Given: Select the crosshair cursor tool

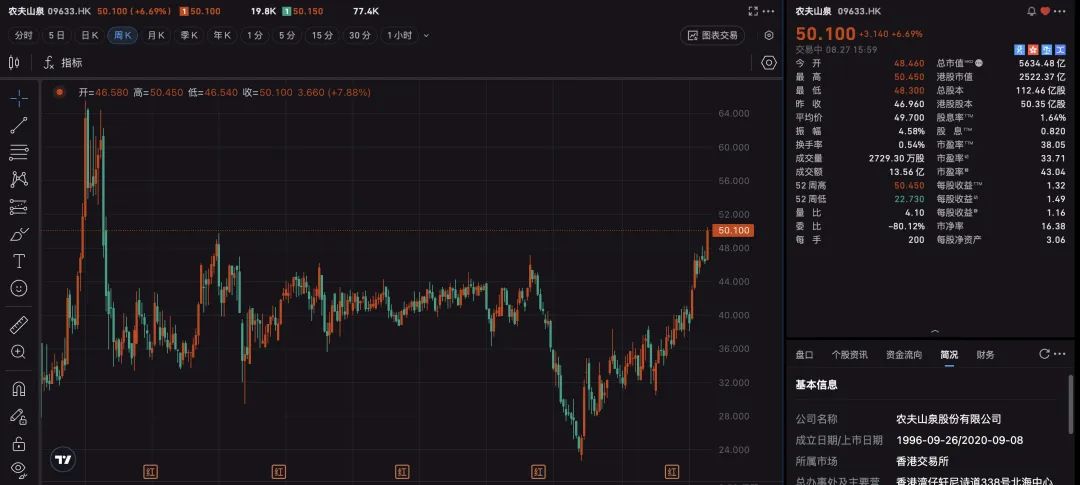Looking at the screenshot, I should click(x=18, y=98).
